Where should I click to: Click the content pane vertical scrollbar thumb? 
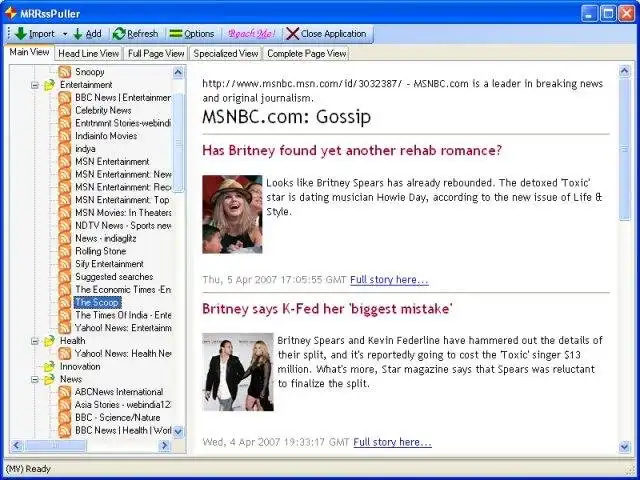pos(624,149)
